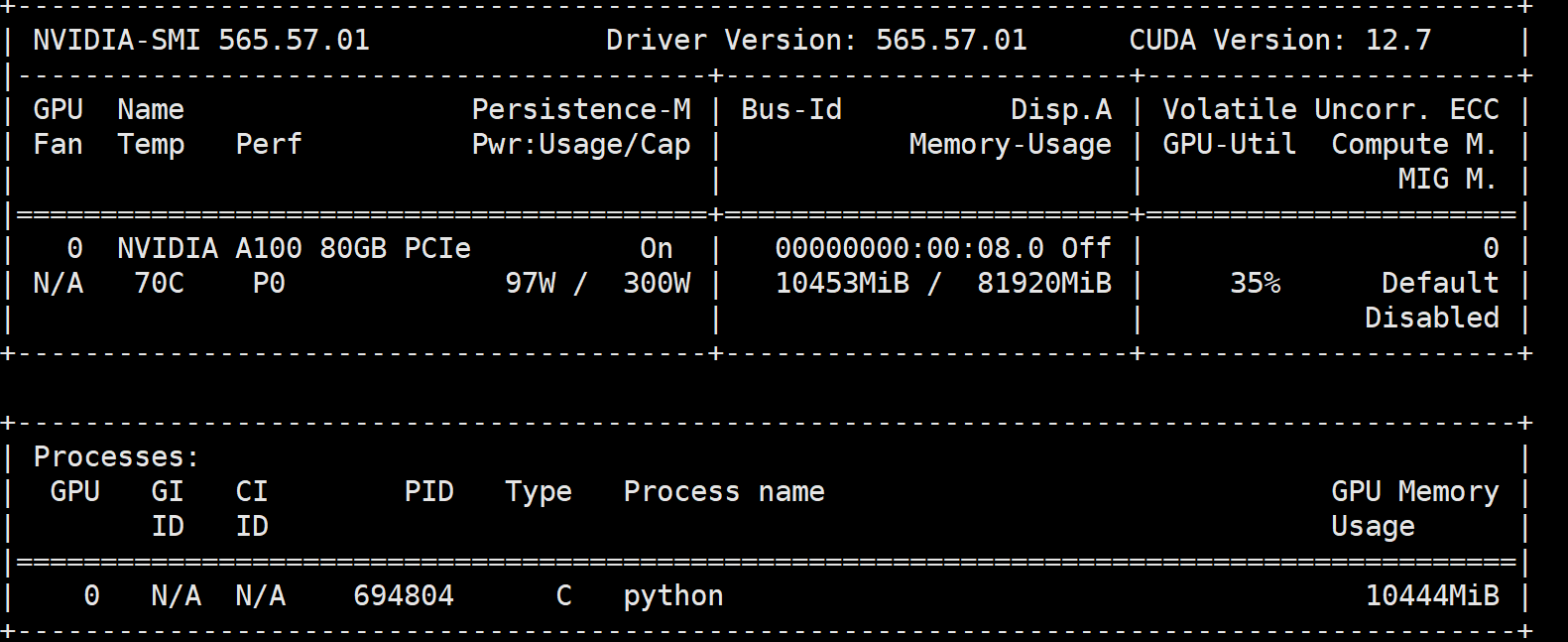Select the 81920MiB total memory value
This screenshot has height=642, width=1568.
(x=1044, y=283)
